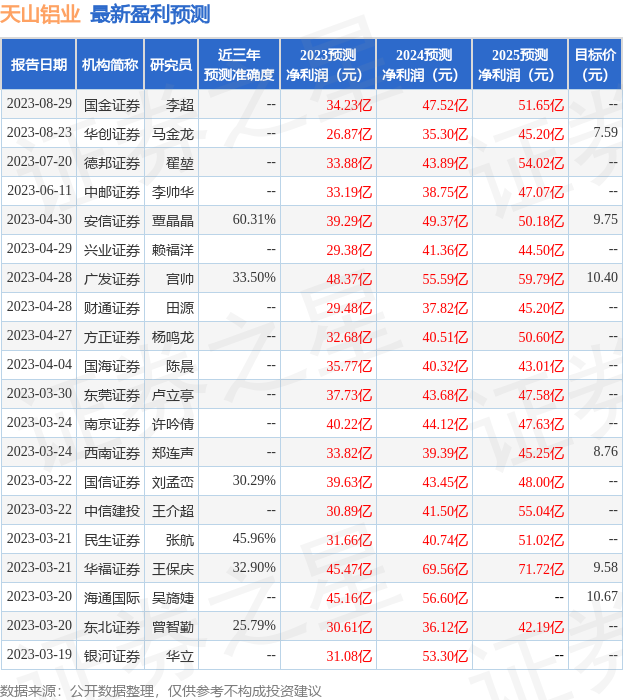This screenshot has height=700, width=623.
Task: Select the 研究员 column header
Action: pyautogui.click(x=171, y=64)
